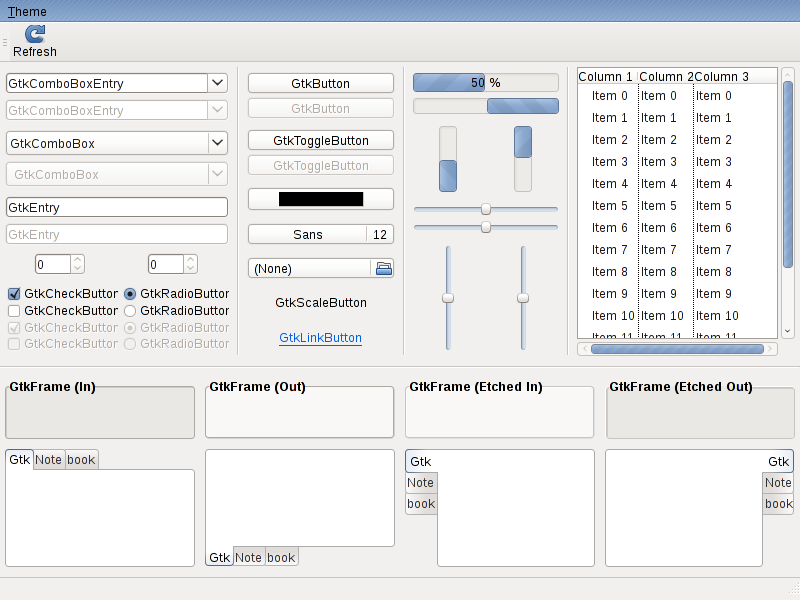
Task: Toggle the enabled GtkToggleButton
Action: tap(321, 140)
